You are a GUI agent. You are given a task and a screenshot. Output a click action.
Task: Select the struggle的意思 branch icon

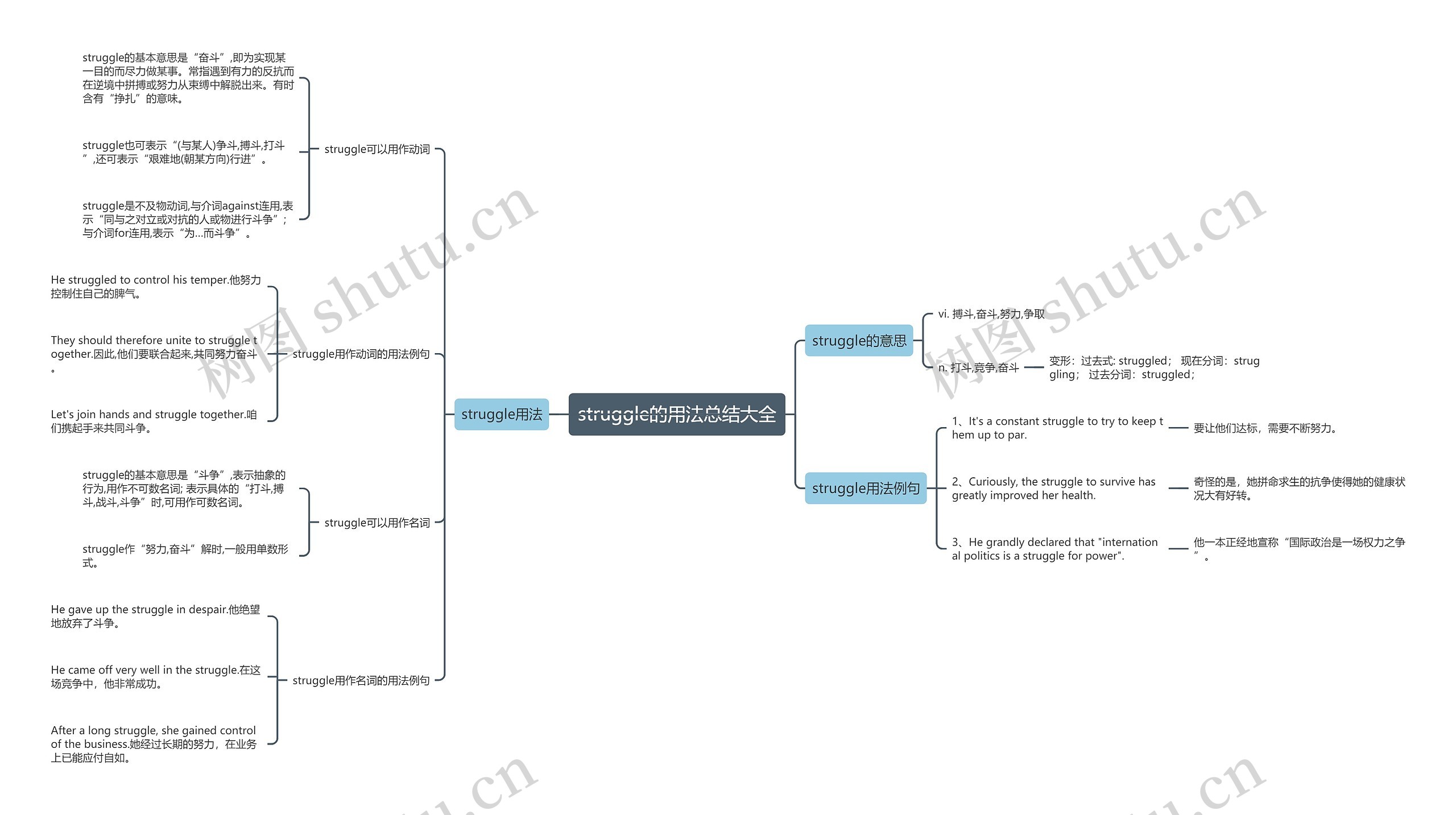tap(876, 337)
